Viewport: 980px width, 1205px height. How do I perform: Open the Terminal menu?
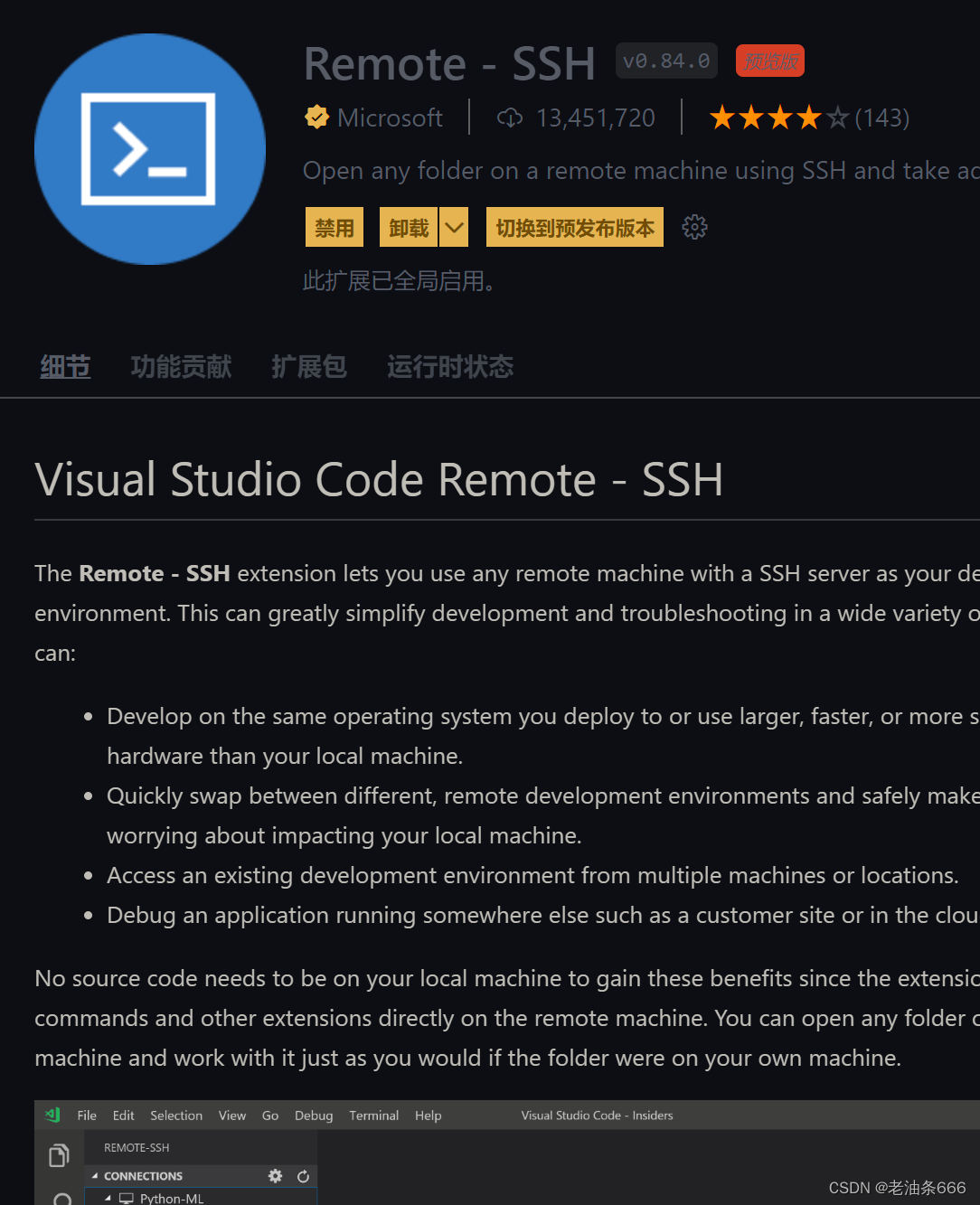(373, 1115)
